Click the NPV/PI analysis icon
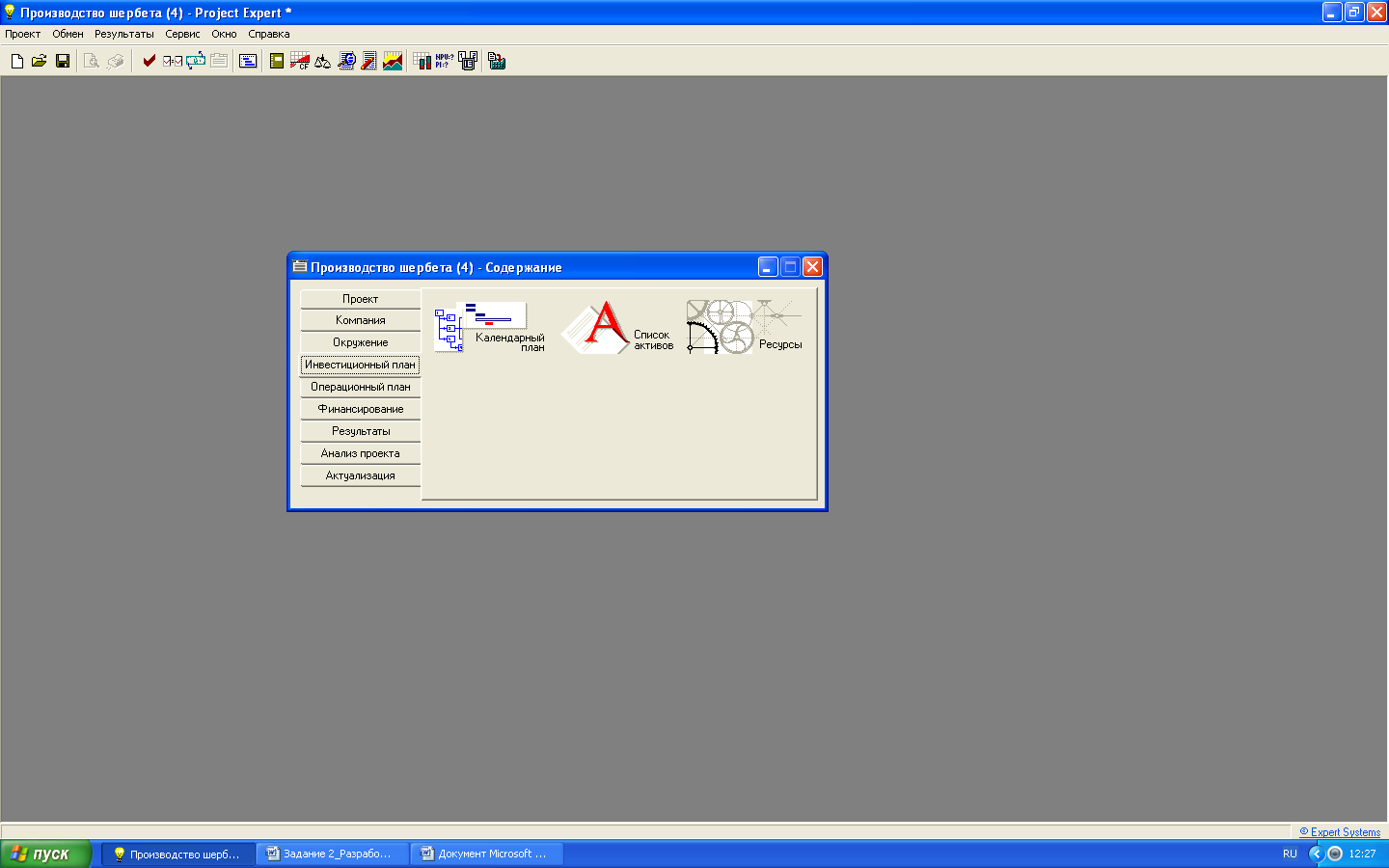This screenshot has width=1389, height=868. coord(444,61)
